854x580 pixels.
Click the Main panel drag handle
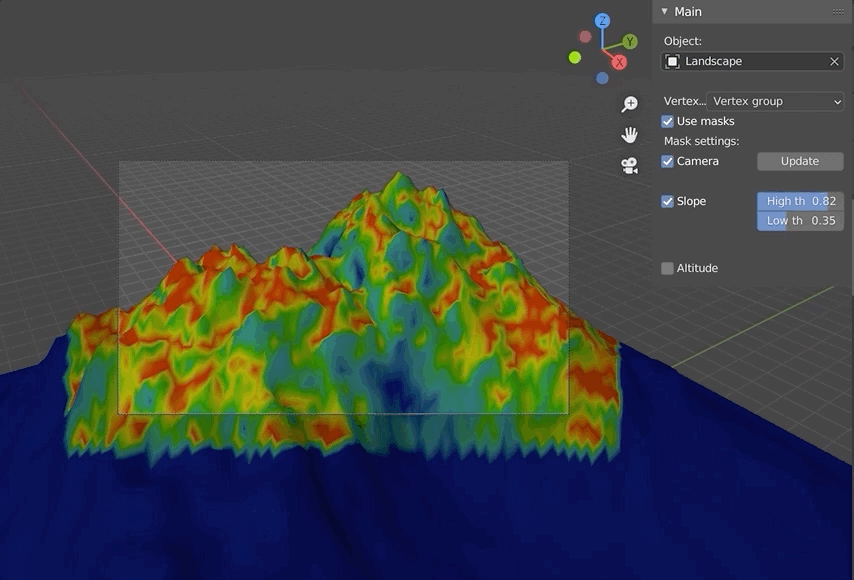click(838, 12)
